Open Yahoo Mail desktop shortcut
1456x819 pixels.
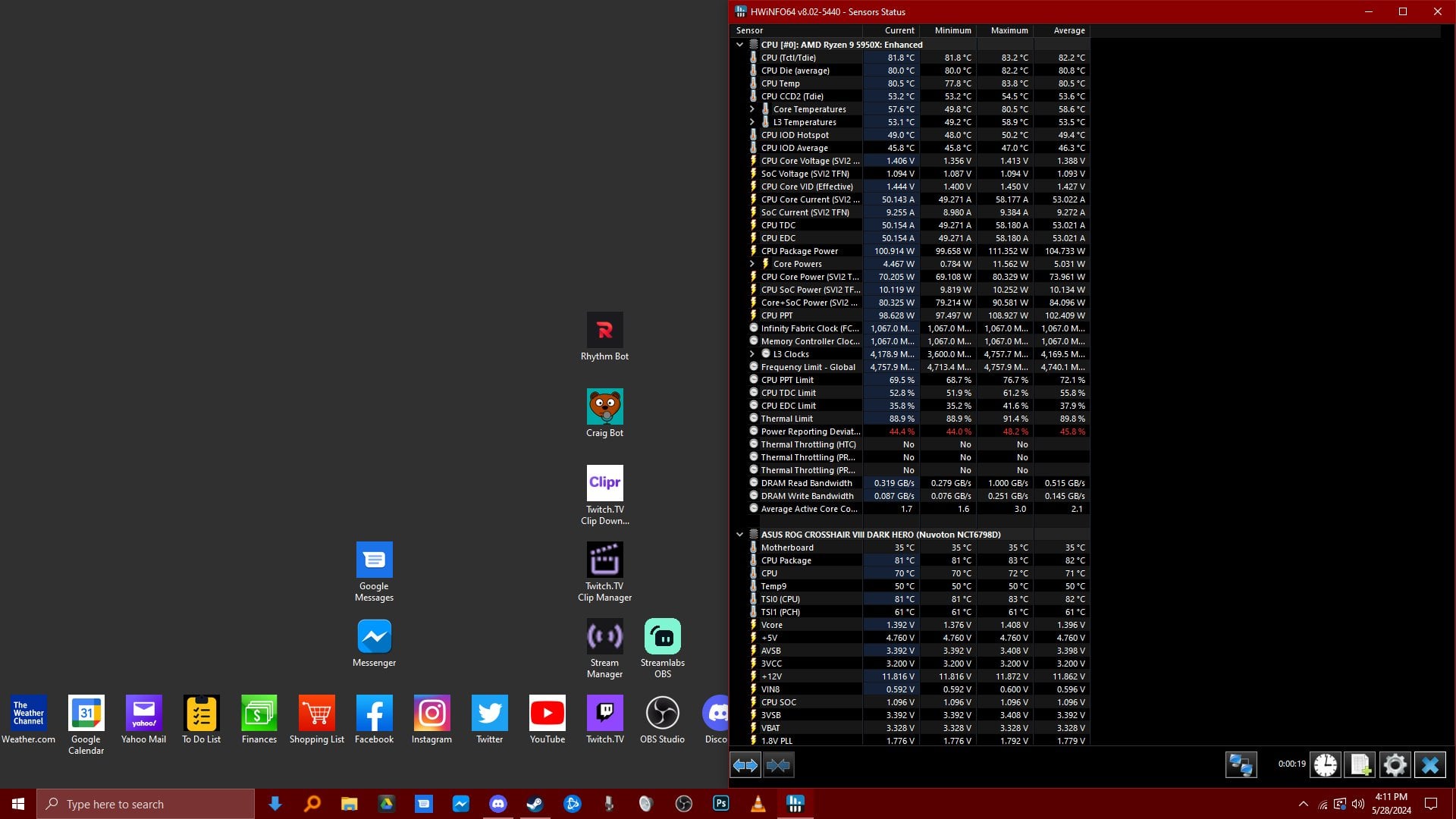[143, 720]
